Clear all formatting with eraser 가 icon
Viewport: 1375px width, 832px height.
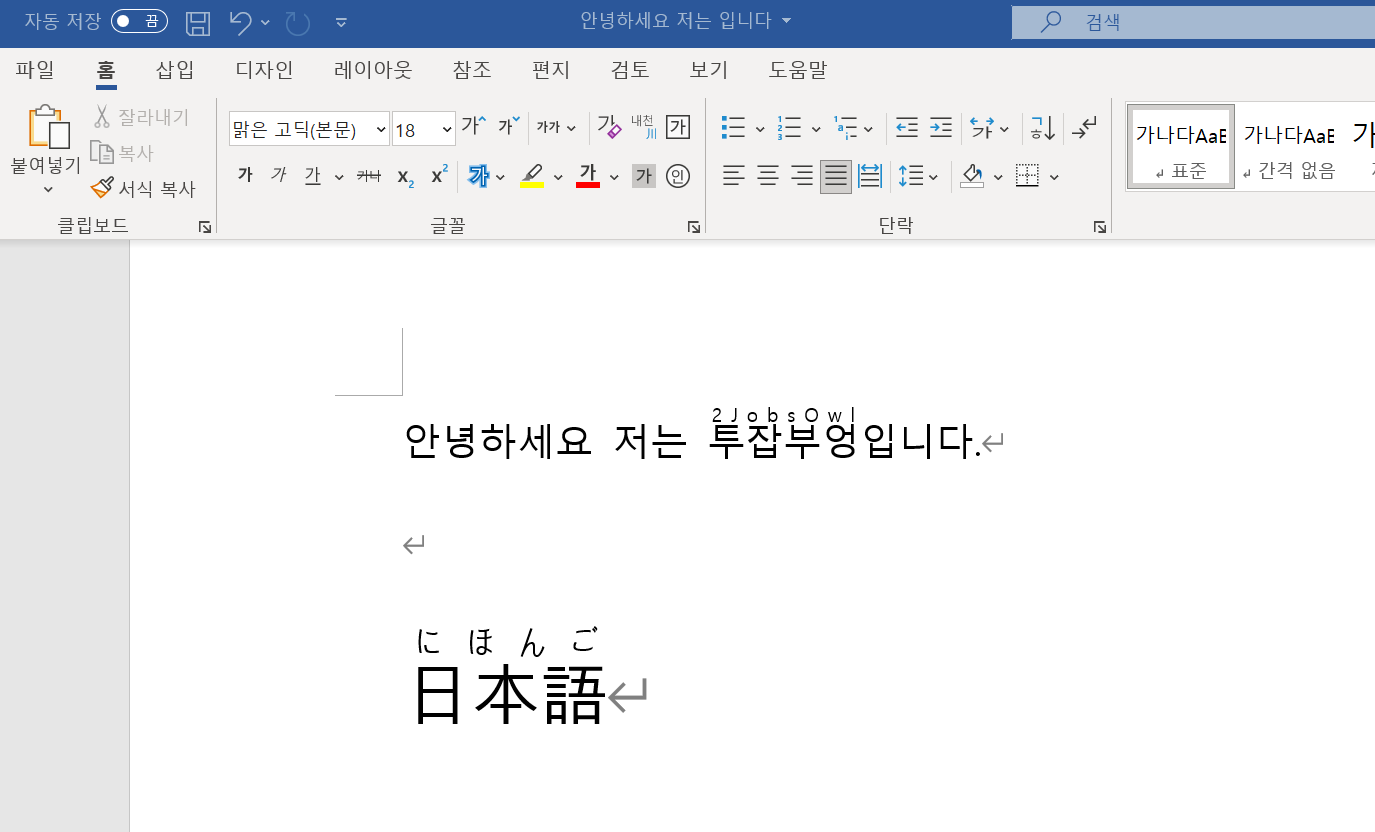tap(609, 127)
